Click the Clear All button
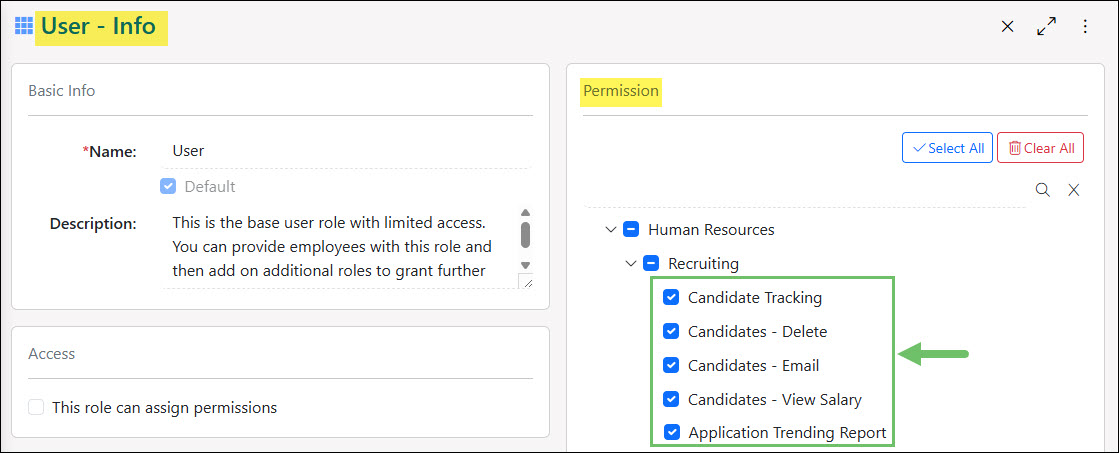 pos(1040,148)
